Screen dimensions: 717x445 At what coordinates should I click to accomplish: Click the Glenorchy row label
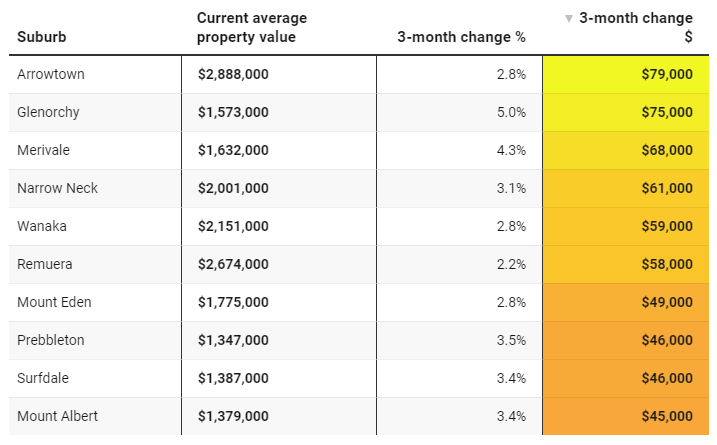pos(48,112)
